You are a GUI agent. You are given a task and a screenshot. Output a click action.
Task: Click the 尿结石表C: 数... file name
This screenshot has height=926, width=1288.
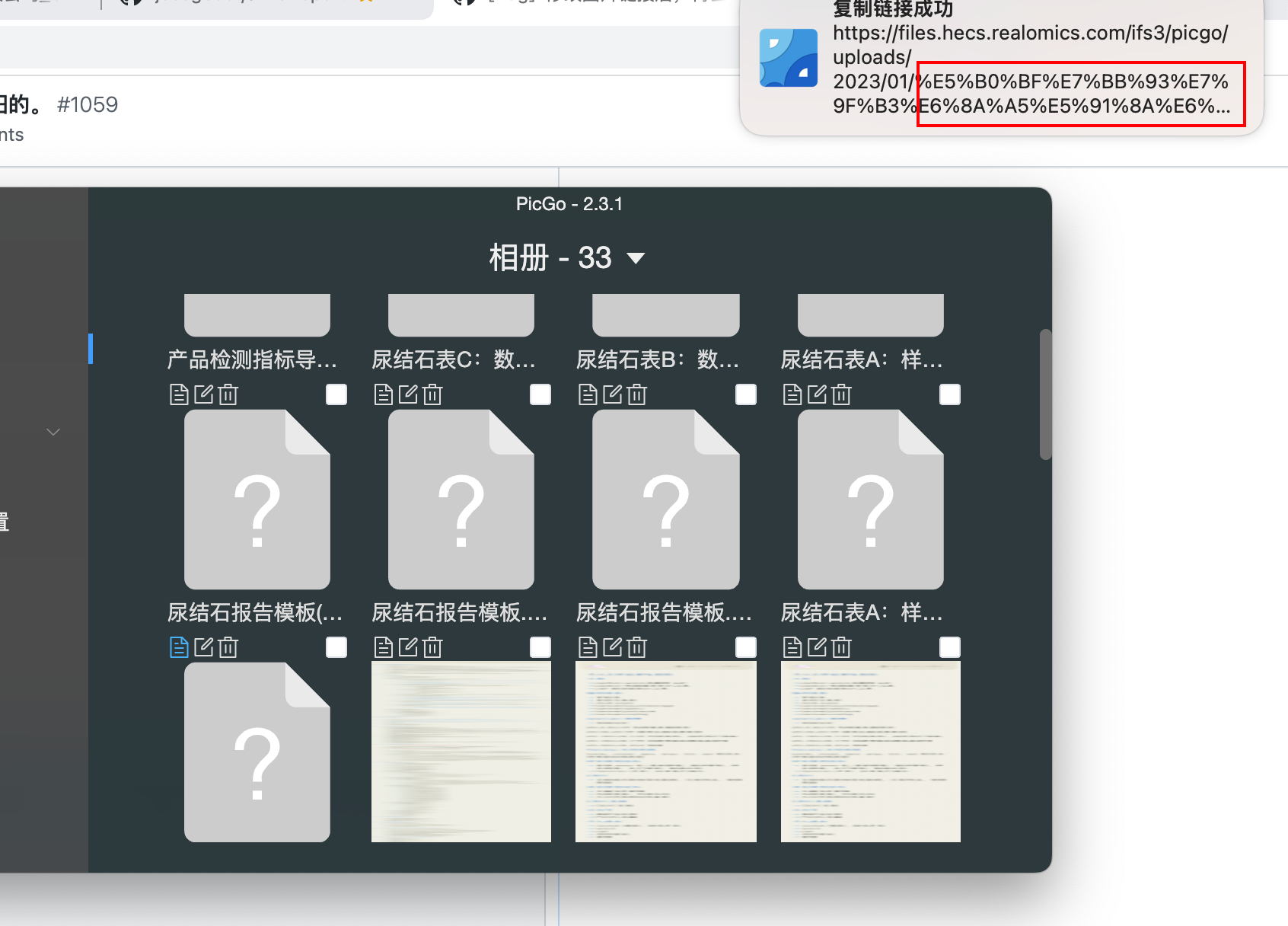(454, 359)
